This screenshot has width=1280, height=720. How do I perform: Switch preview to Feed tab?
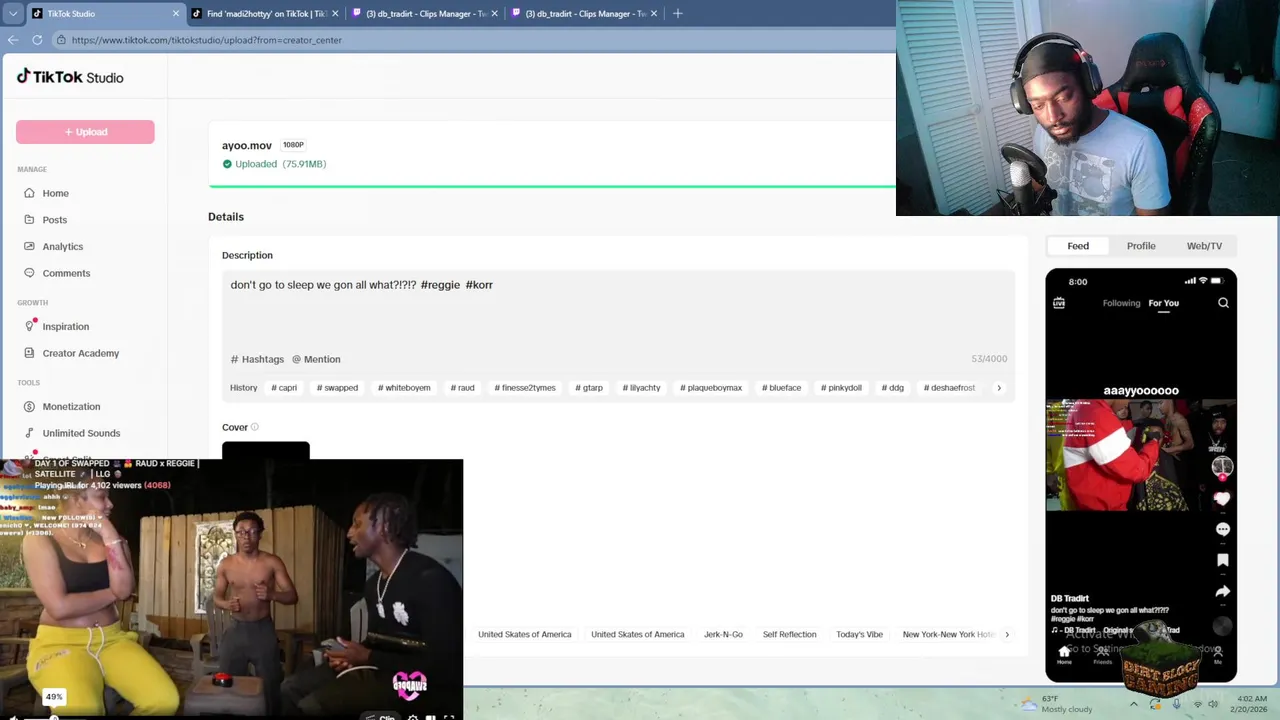[1078, 246]
